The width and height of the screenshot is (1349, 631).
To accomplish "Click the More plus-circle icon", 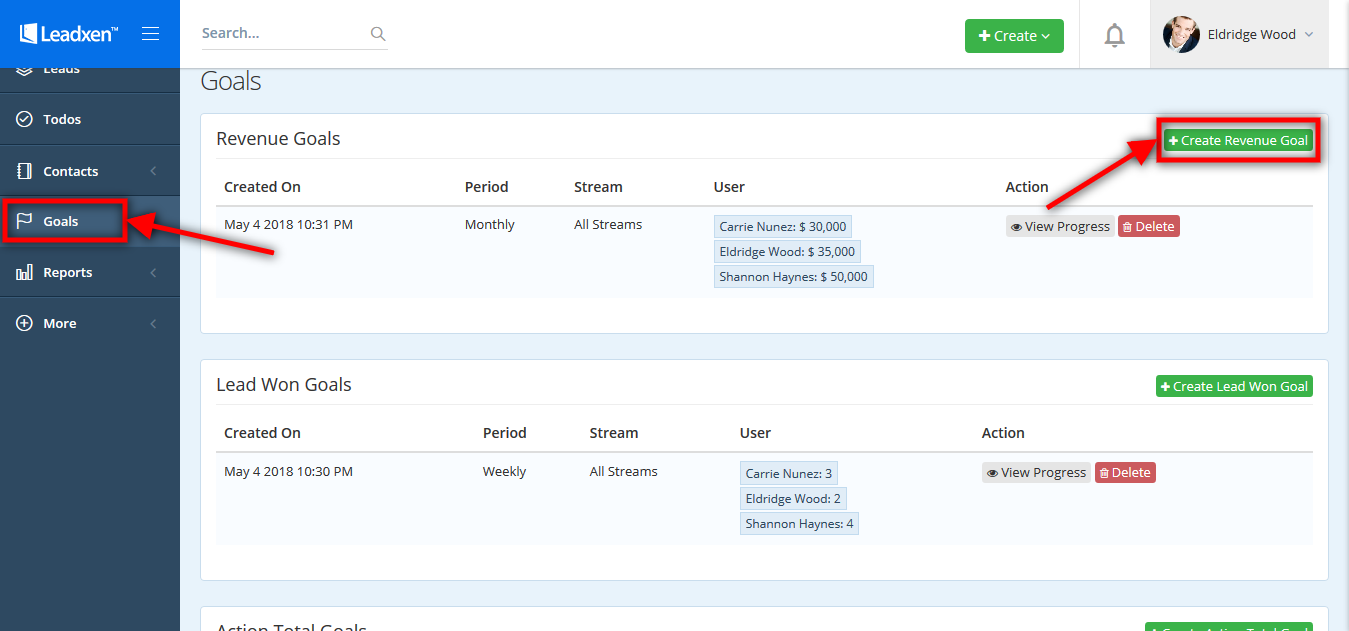I will (25, 323).
